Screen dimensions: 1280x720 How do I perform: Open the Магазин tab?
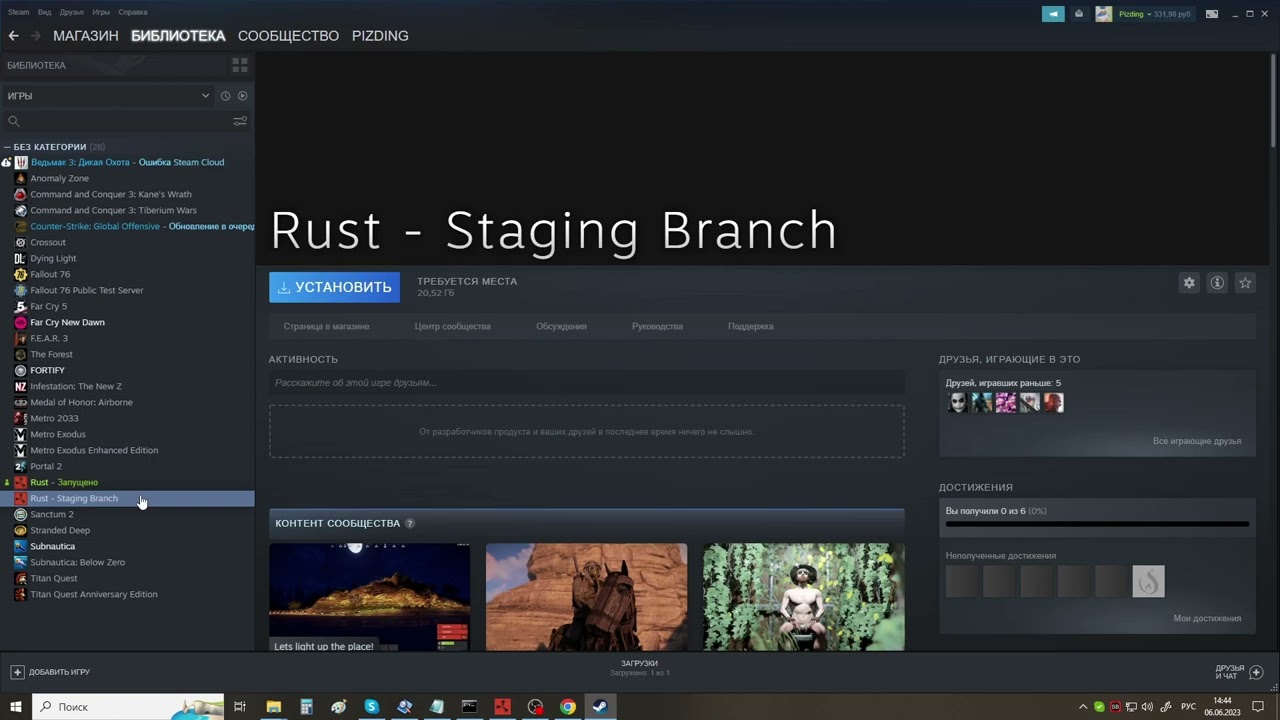(x=86, y=36)
